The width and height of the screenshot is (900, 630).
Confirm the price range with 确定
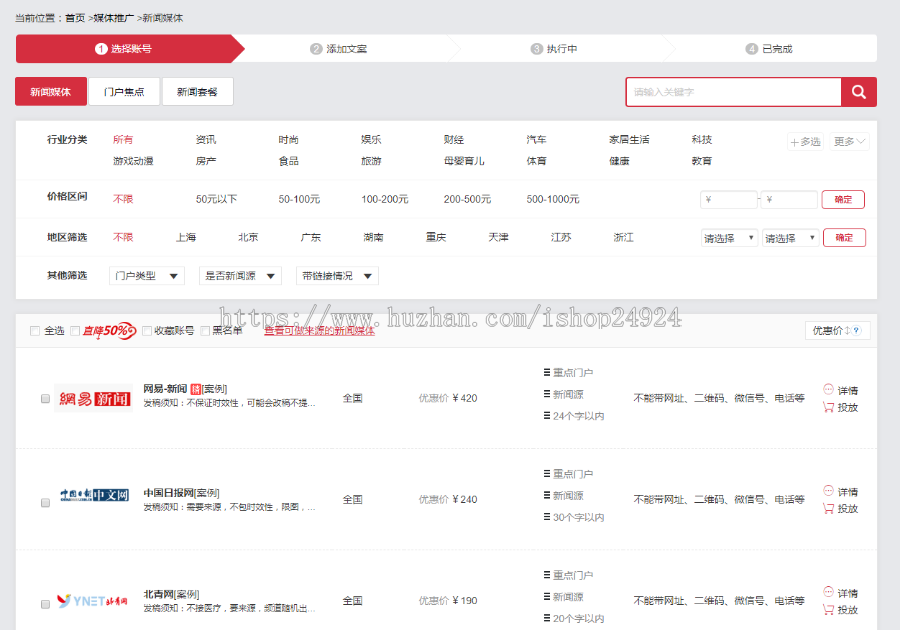843,200
